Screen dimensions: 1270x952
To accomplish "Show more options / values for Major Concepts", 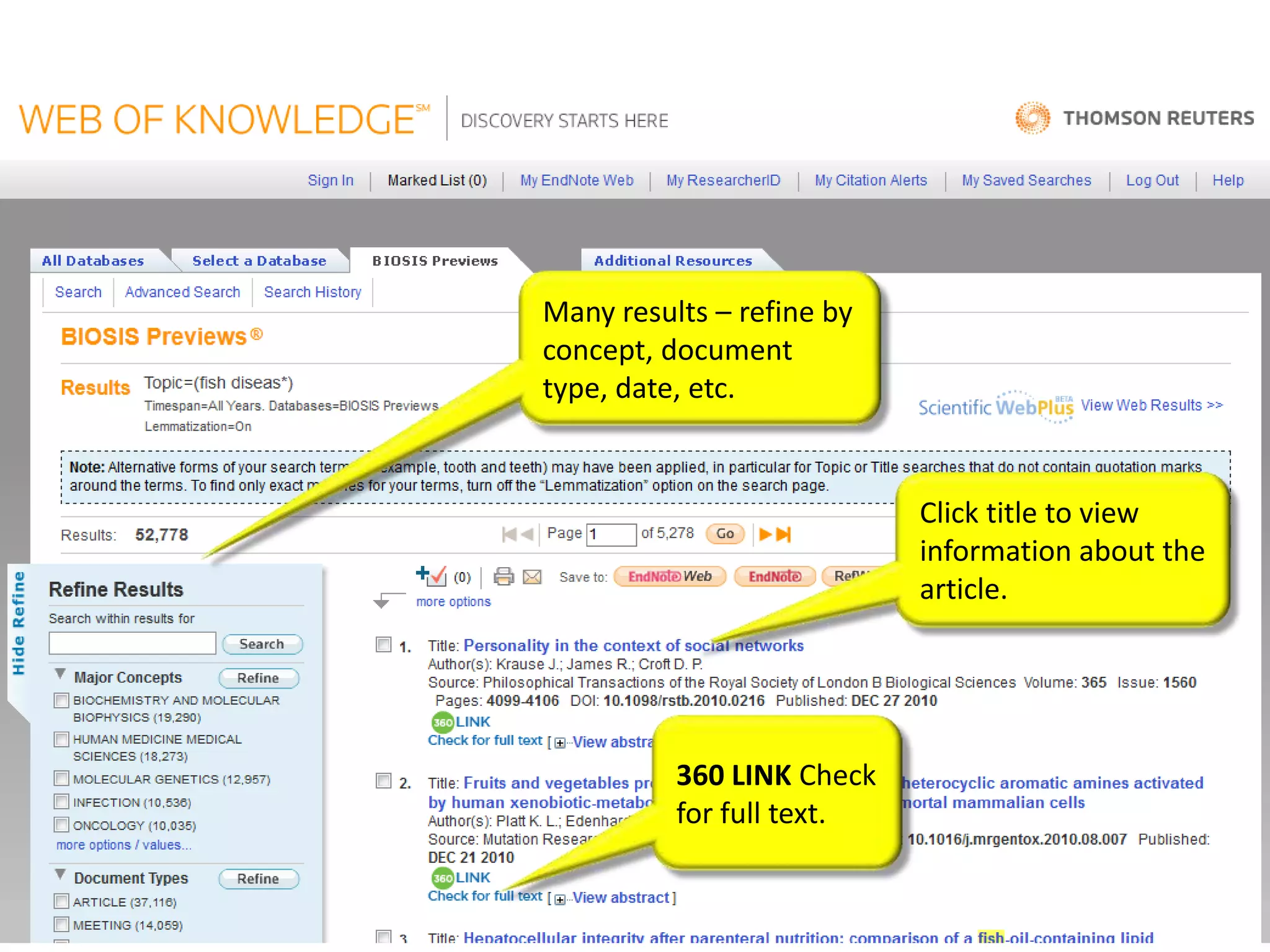I will [124, 845].
